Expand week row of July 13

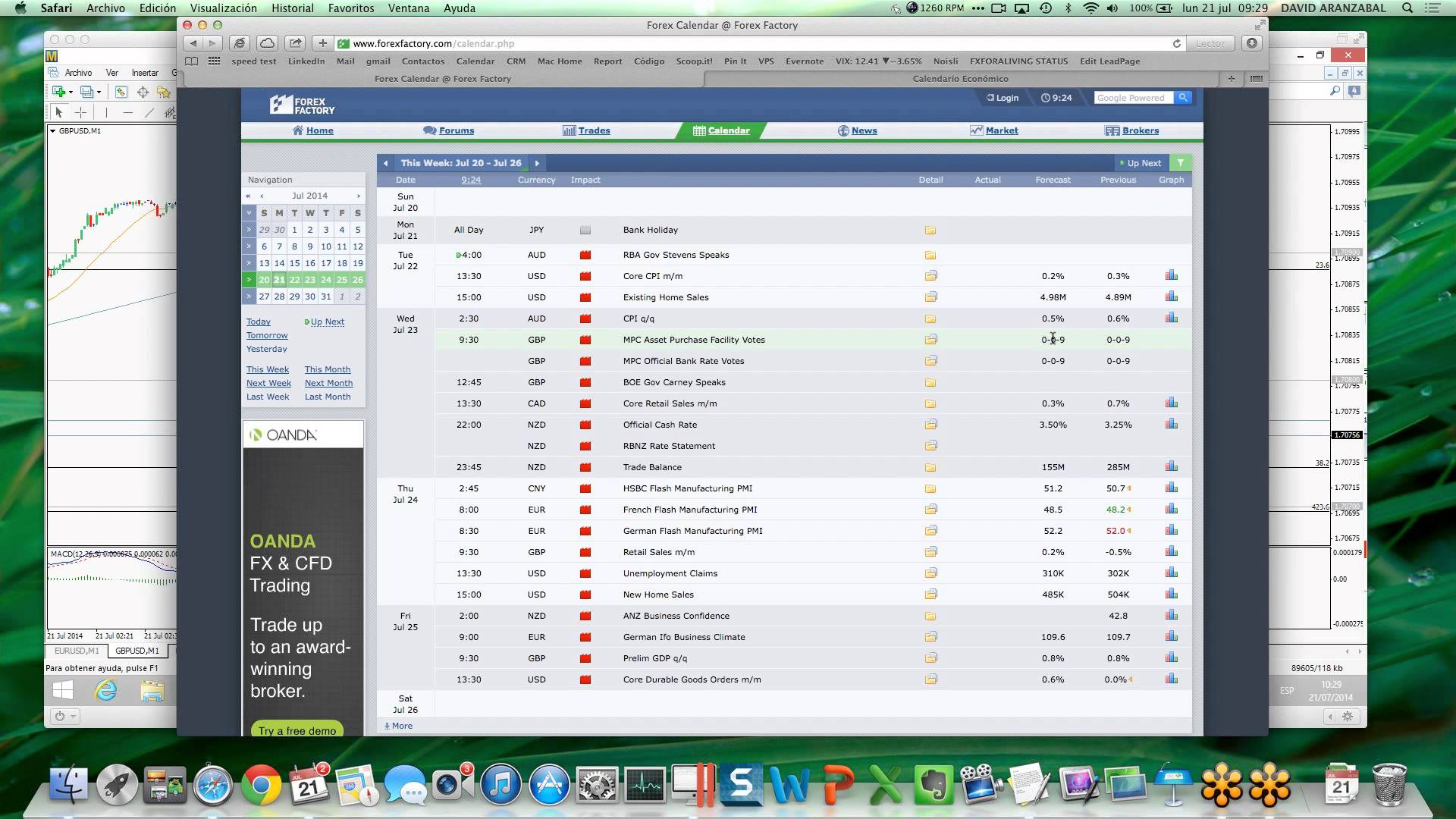pos(248,263)
